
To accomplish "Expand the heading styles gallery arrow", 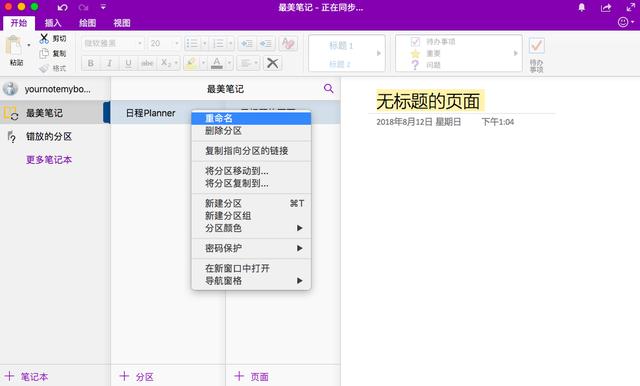I will pos(379,53).
